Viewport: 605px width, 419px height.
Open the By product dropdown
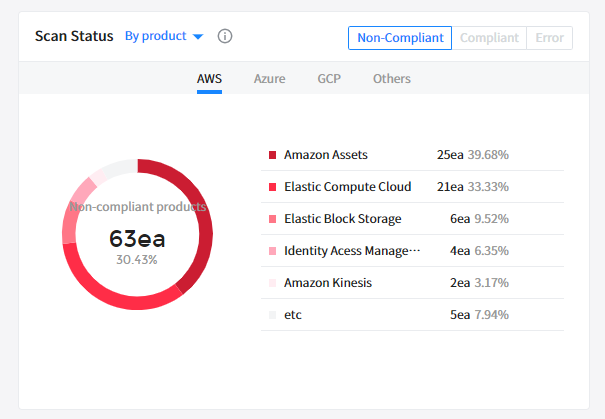(x=156, y=36)
